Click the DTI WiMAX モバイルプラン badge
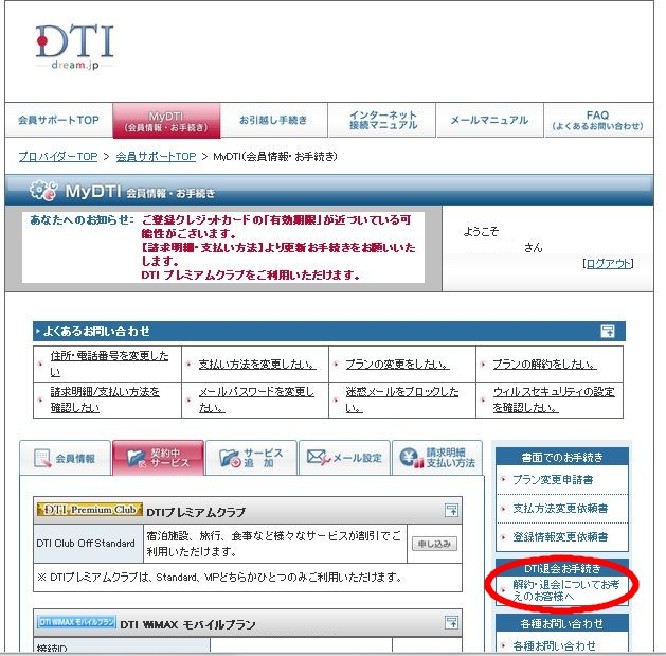Viewport: 666px width, 656px height. coord(77,623)
